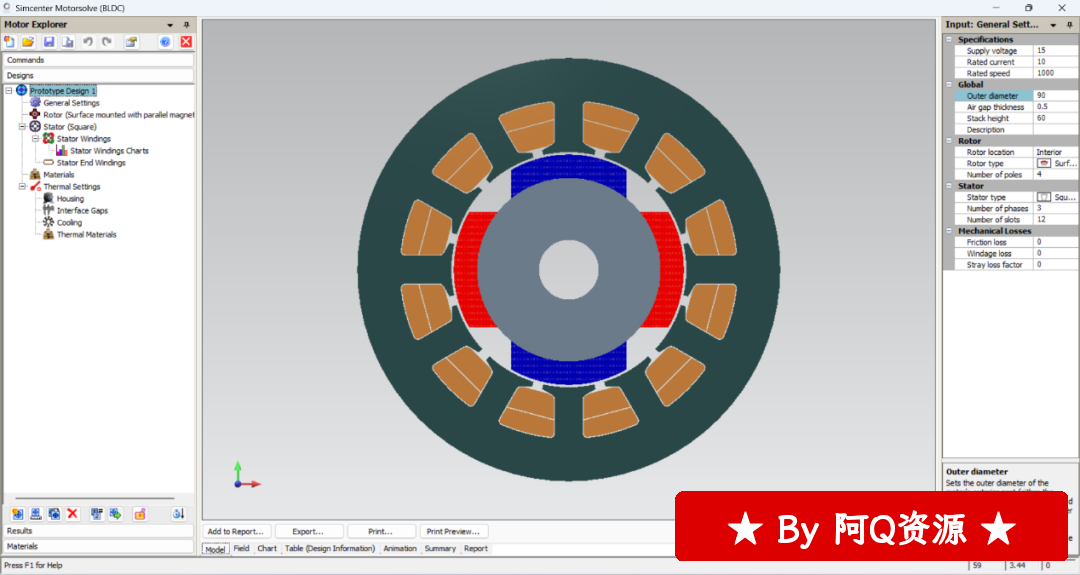Click the timer sort icon

[178, 514]
